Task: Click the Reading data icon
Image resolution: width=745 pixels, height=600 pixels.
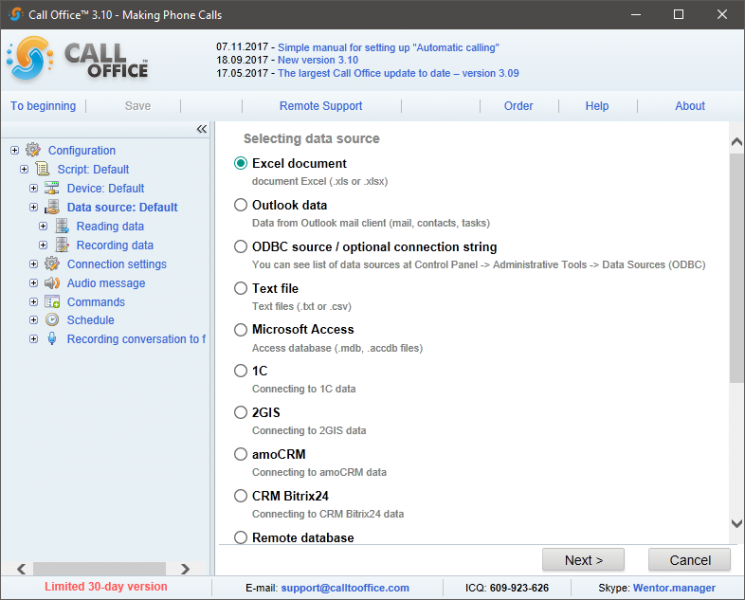Action: tap(62, 226)
